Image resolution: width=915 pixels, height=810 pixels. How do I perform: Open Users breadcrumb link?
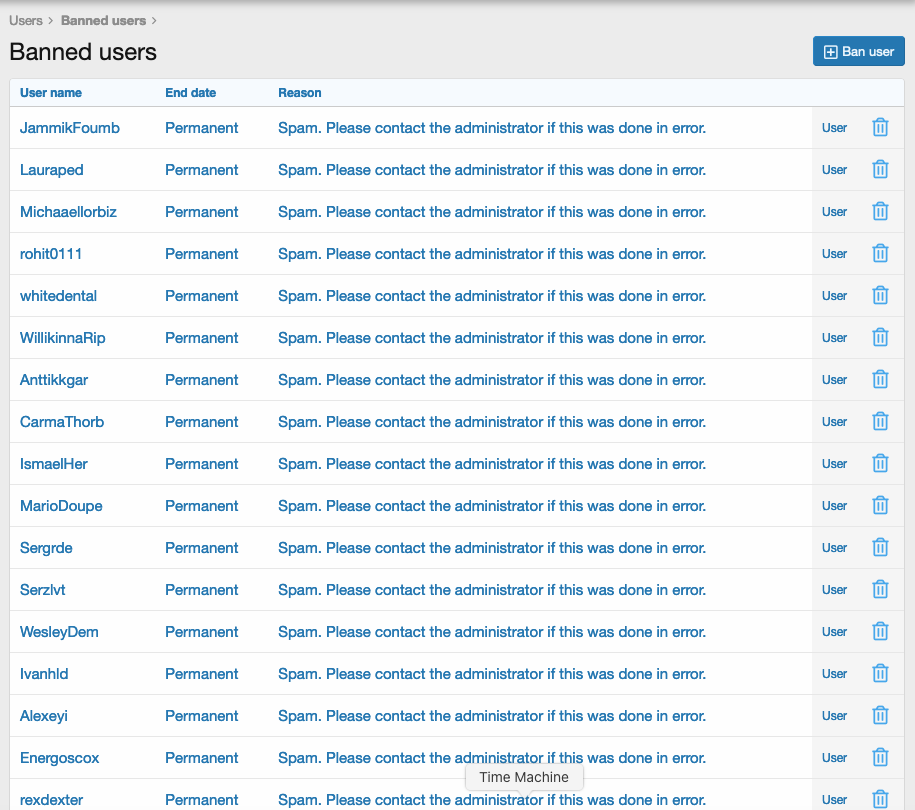26,20
